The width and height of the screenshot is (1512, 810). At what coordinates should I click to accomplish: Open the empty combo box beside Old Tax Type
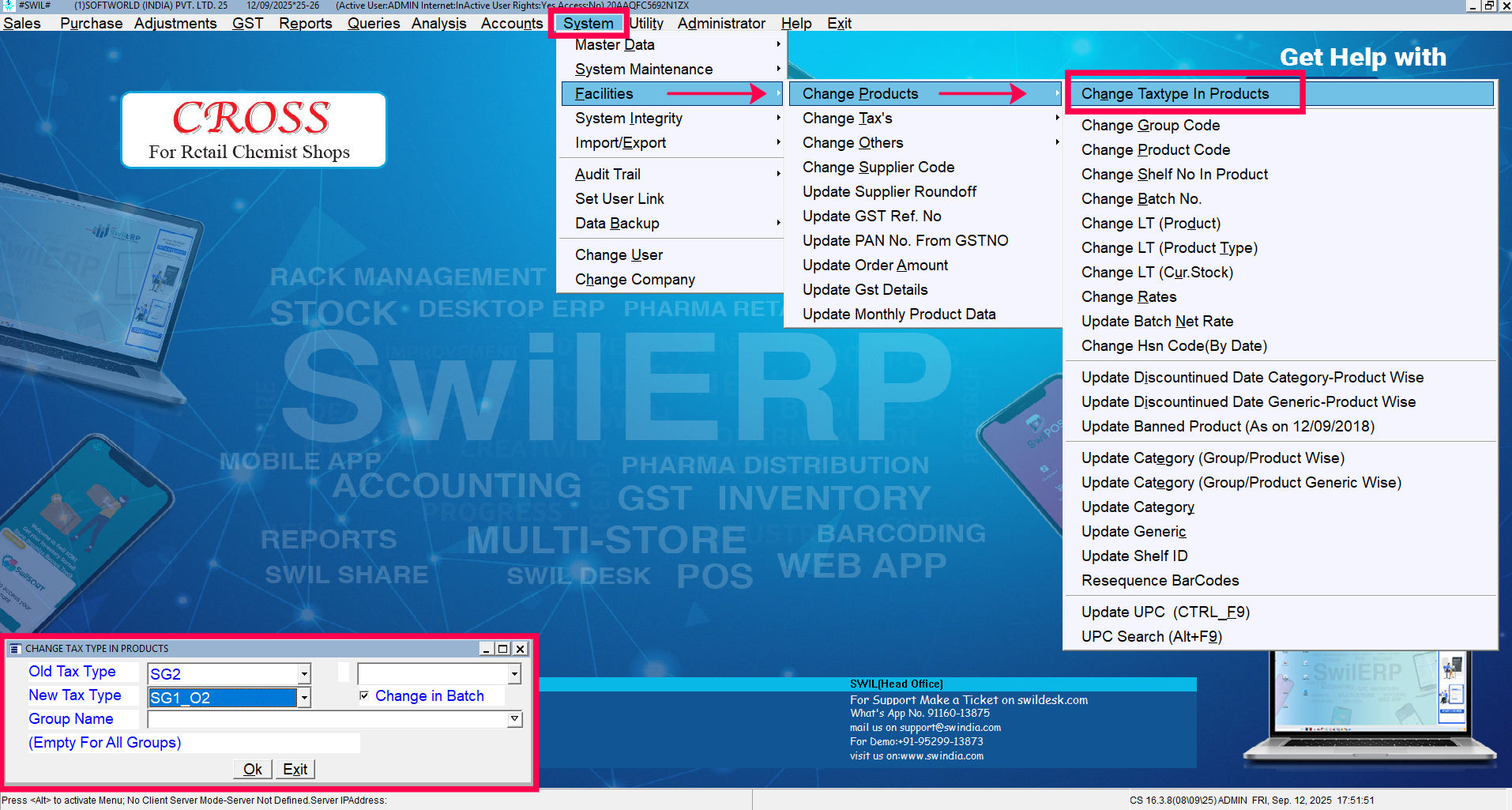pyautogui.click(x=439, y=673)
